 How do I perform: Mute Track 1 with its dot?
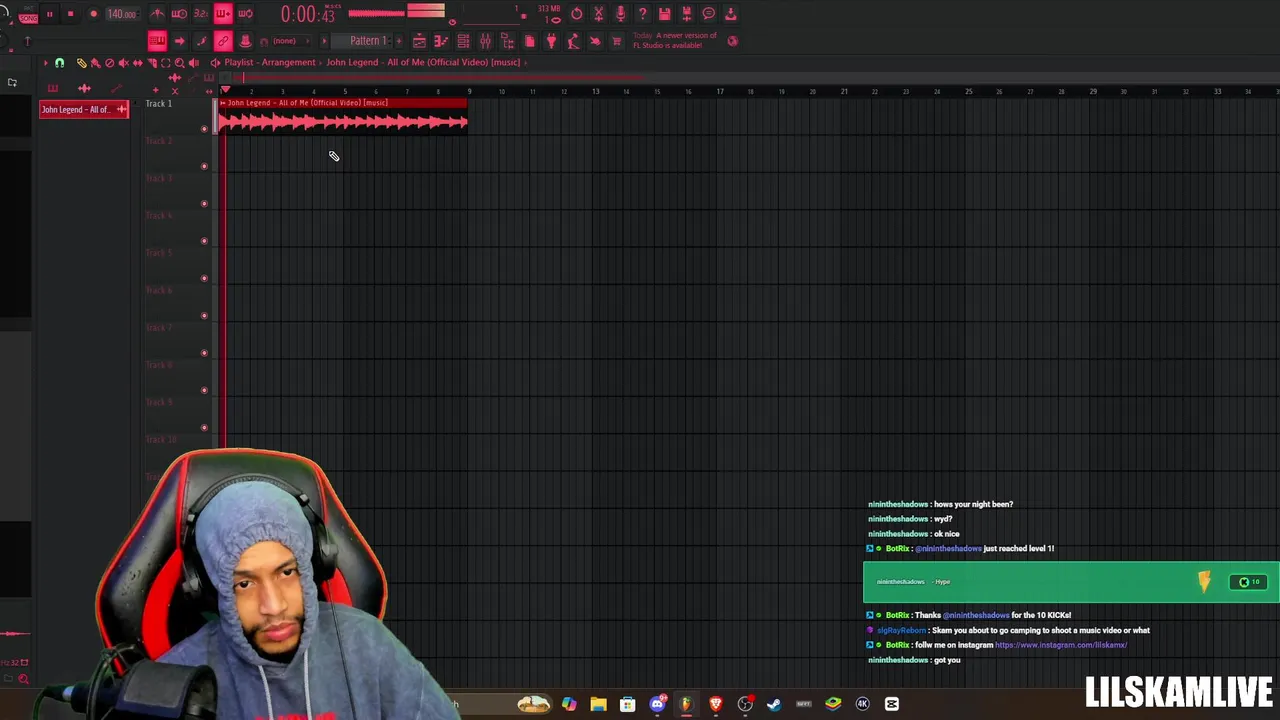[204, 128]
